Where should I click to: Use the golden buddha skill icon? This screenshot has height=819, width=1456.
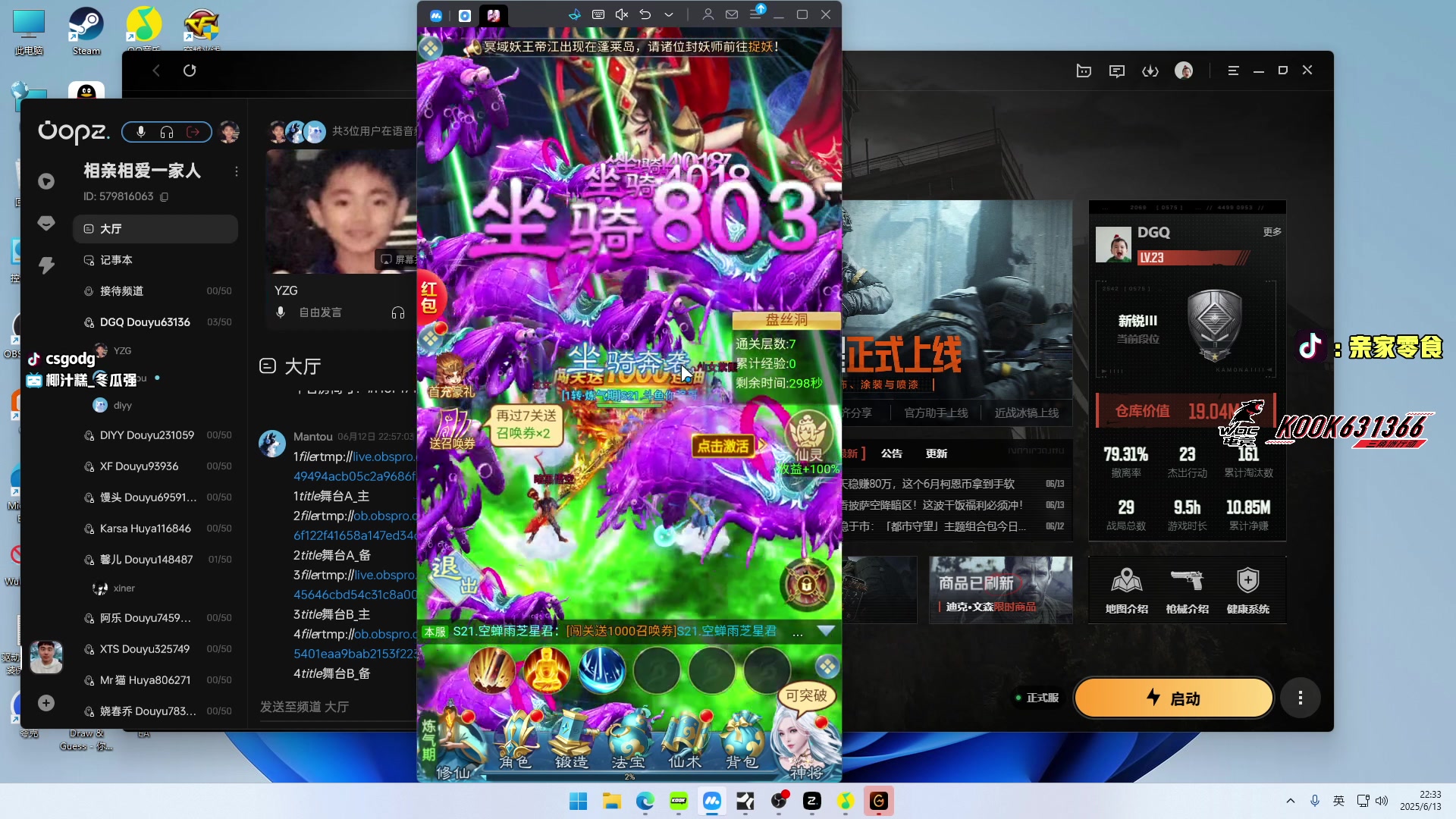click(x=547, y=670)
